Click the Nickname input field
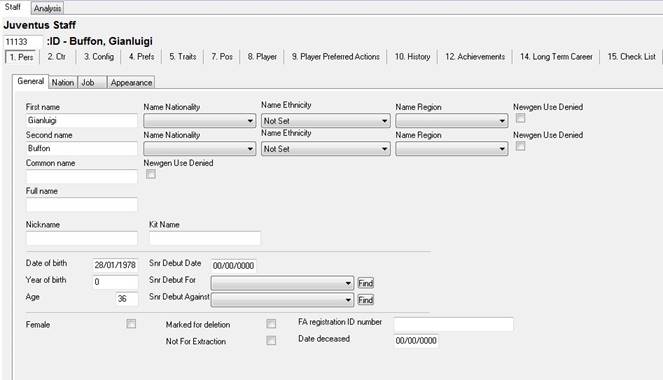The height and width of the screenshot is (380, 663). [82, 238]
